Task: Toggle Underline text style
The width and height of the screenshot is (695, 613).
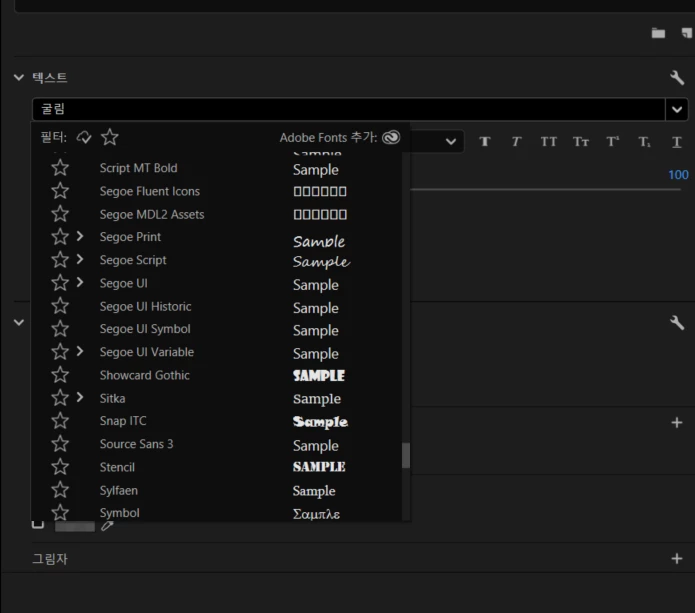Action: click(x=677, y=142)
